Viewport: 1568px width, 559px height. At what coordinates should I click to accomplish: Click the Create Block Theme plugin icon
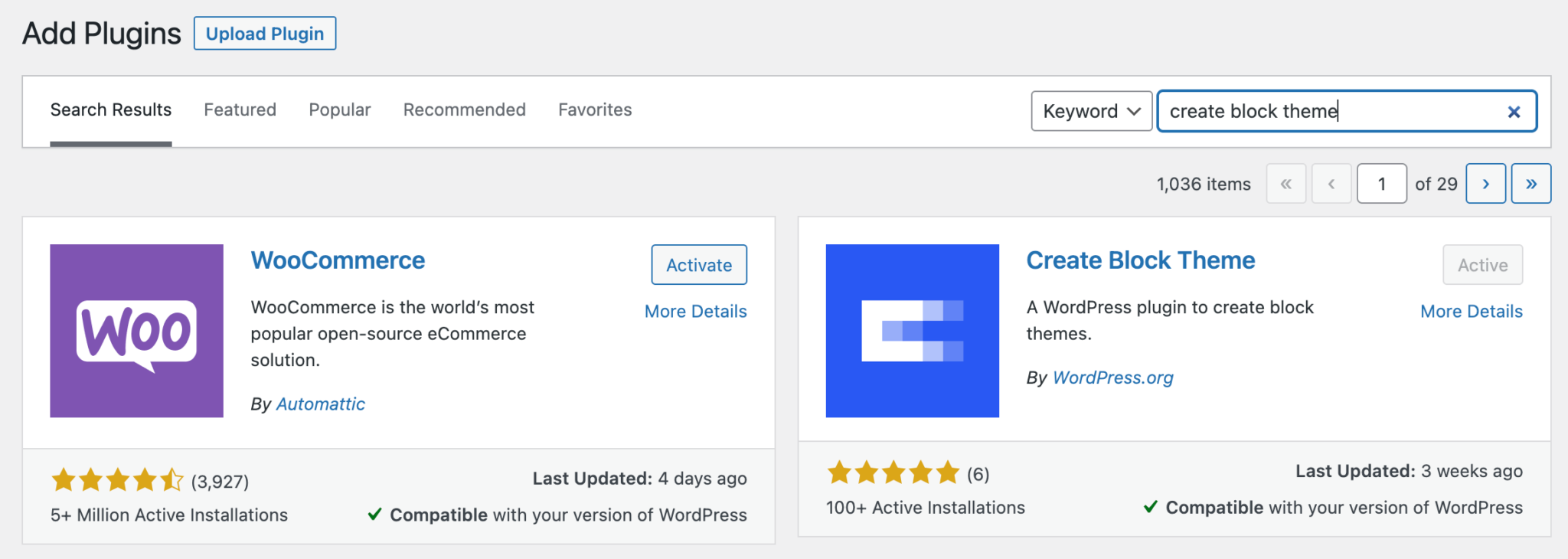pyautogui.click(x=912, y=331)
